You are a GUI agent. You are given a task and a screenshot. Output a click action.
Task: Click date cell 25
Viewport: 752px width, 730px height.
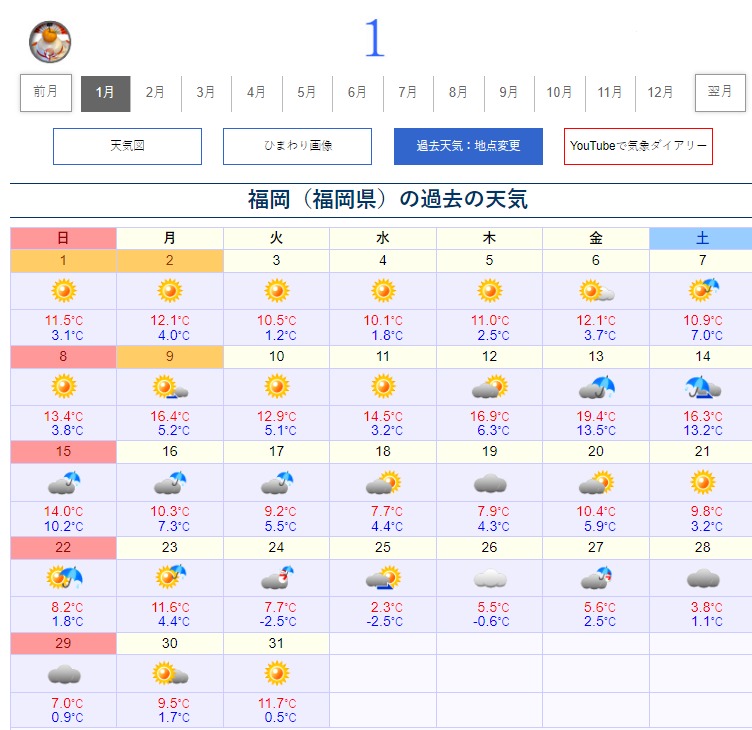[383, 548]
